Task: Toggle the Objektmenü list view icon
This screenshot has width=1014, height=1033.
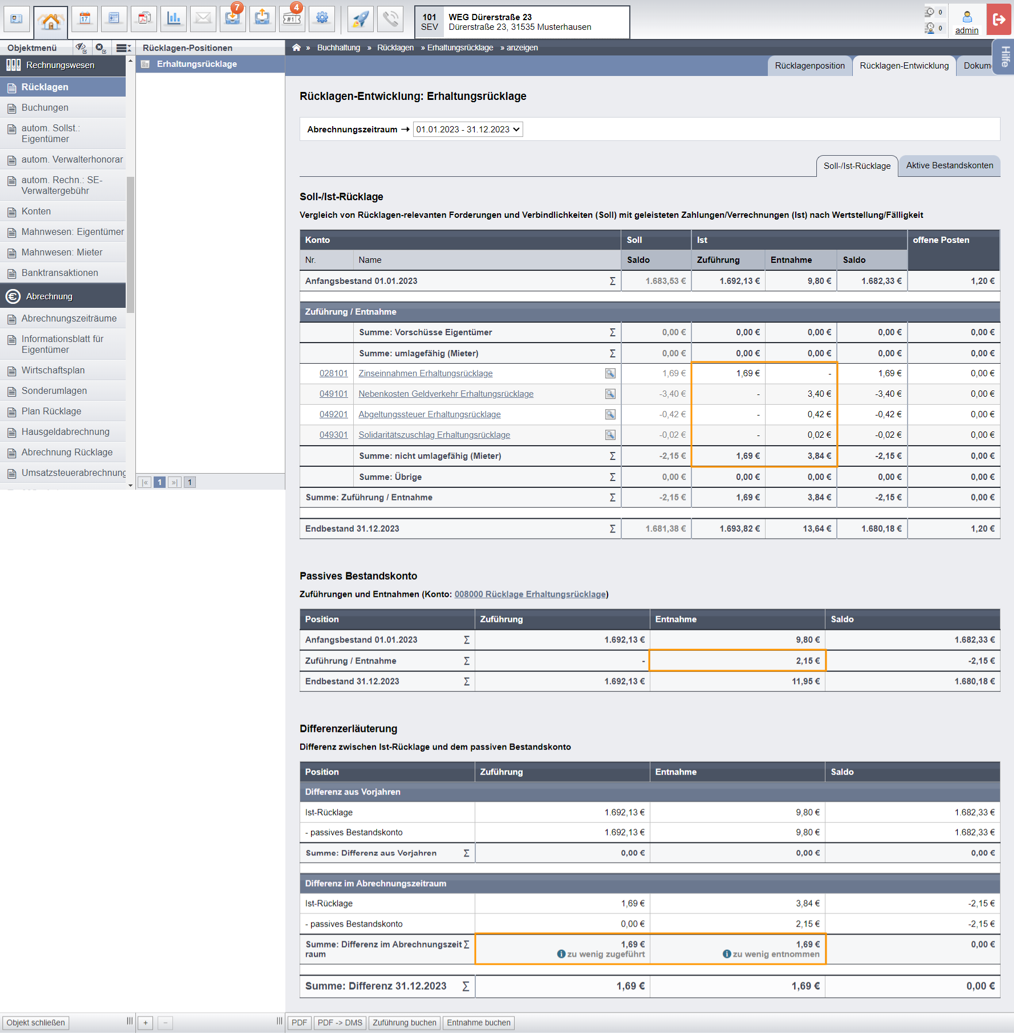Action: 123,47
